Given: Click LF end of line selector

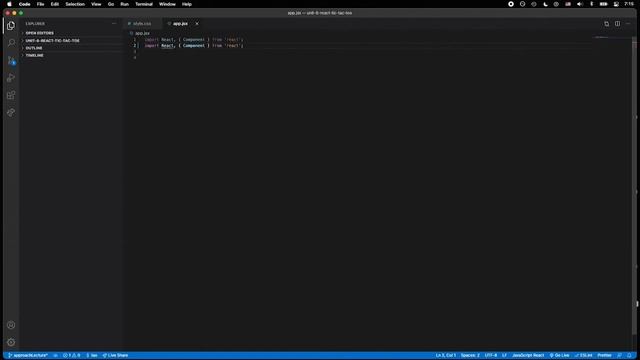Looking at the screenshot, I should click(504, 356).
